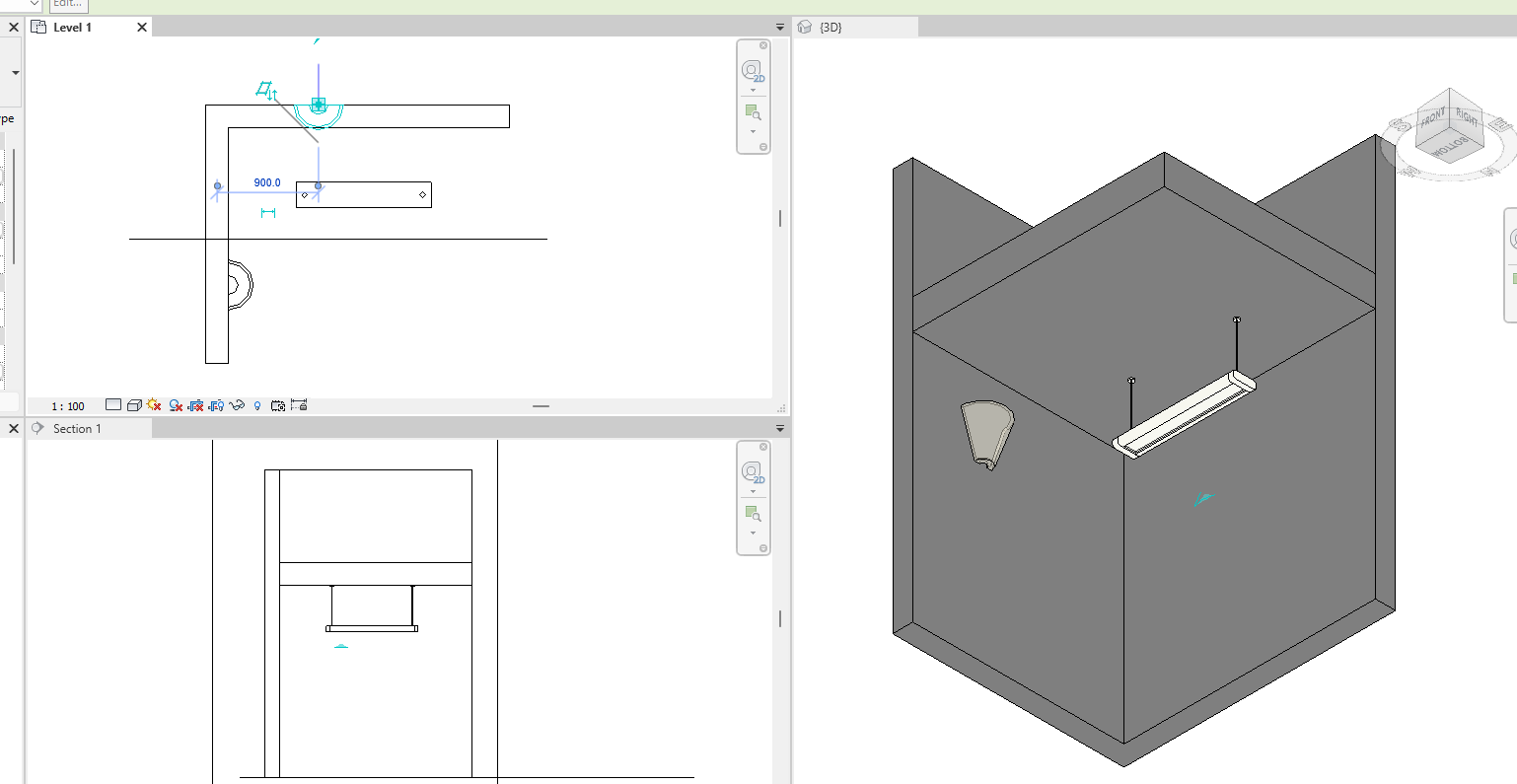Click the 900.0 temporary dimension value
Viewport: 1517px width, 784px height.
pos(267,182)
